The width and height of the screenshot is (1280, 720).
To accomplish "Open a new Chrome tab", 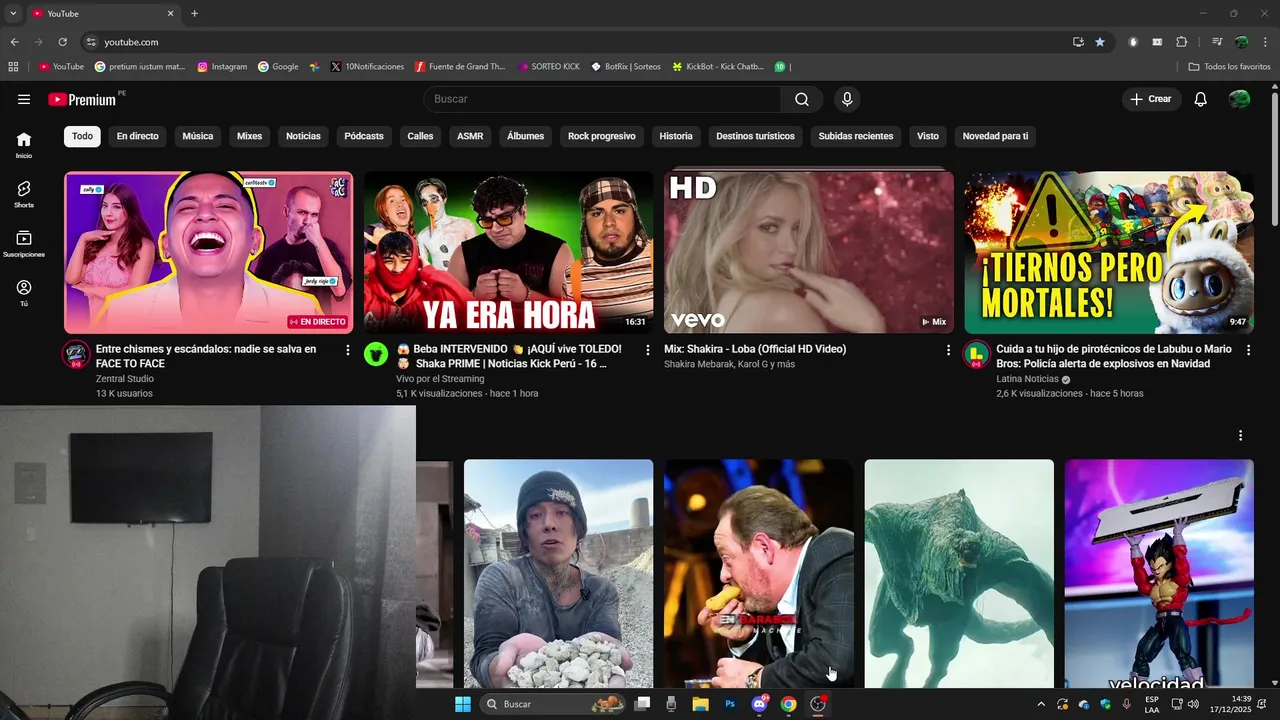I will click(194, 14).
